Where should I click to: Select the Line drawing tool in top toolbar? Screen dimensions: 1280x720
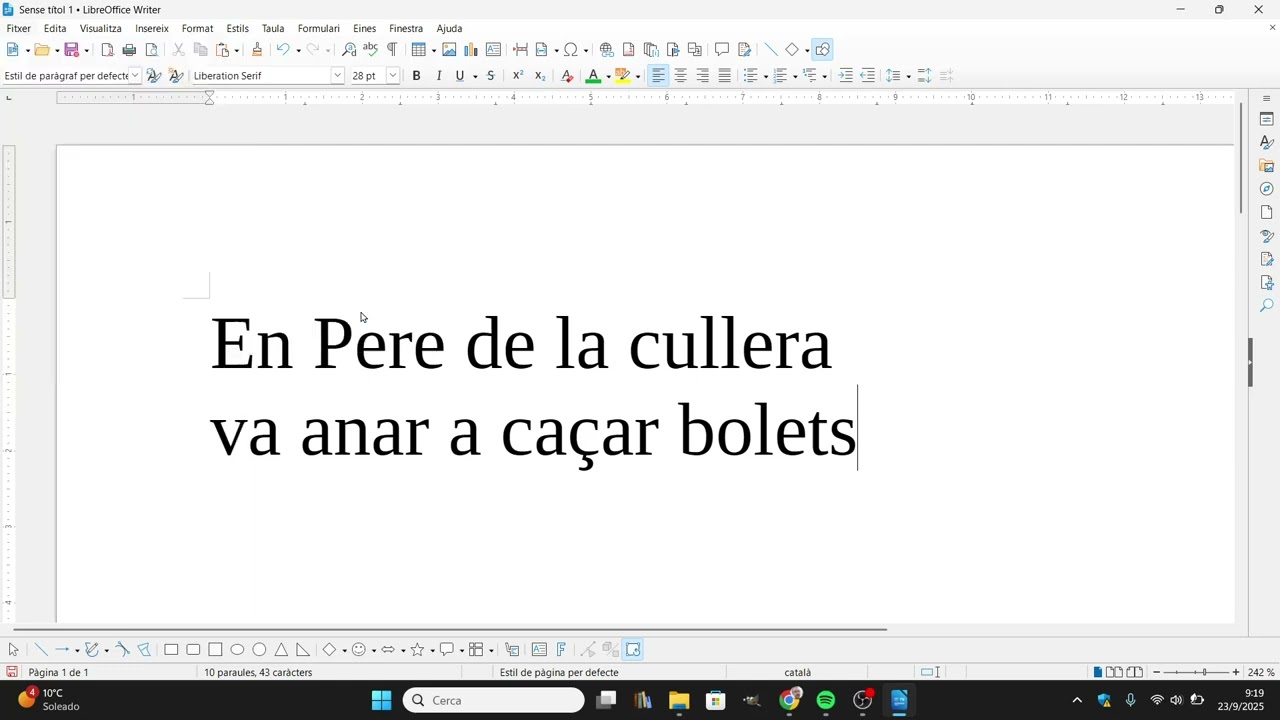pos(770,50)
